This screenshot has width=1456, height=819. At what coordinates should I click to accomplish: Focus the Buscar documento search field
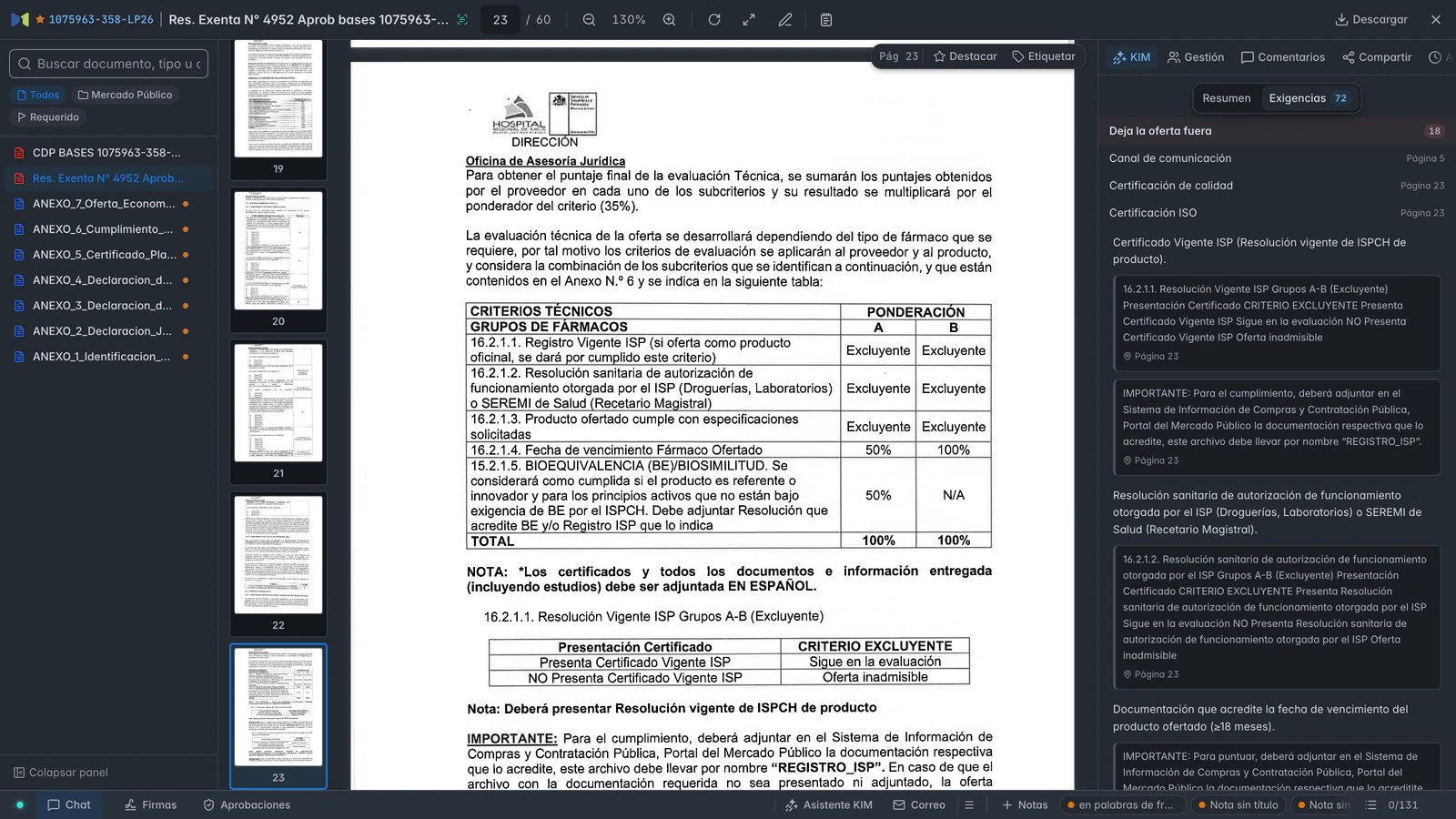(109, 64)
